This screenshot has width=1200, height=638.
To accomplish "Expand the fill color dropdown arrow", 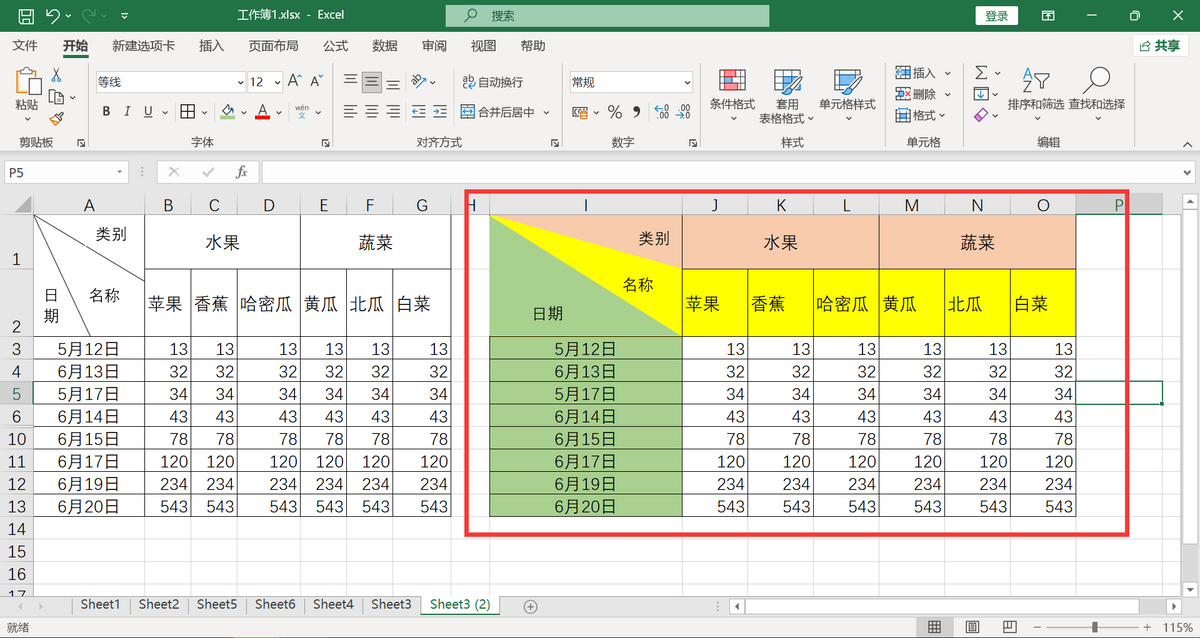I will pyautogui.click(x=242, y=112).
